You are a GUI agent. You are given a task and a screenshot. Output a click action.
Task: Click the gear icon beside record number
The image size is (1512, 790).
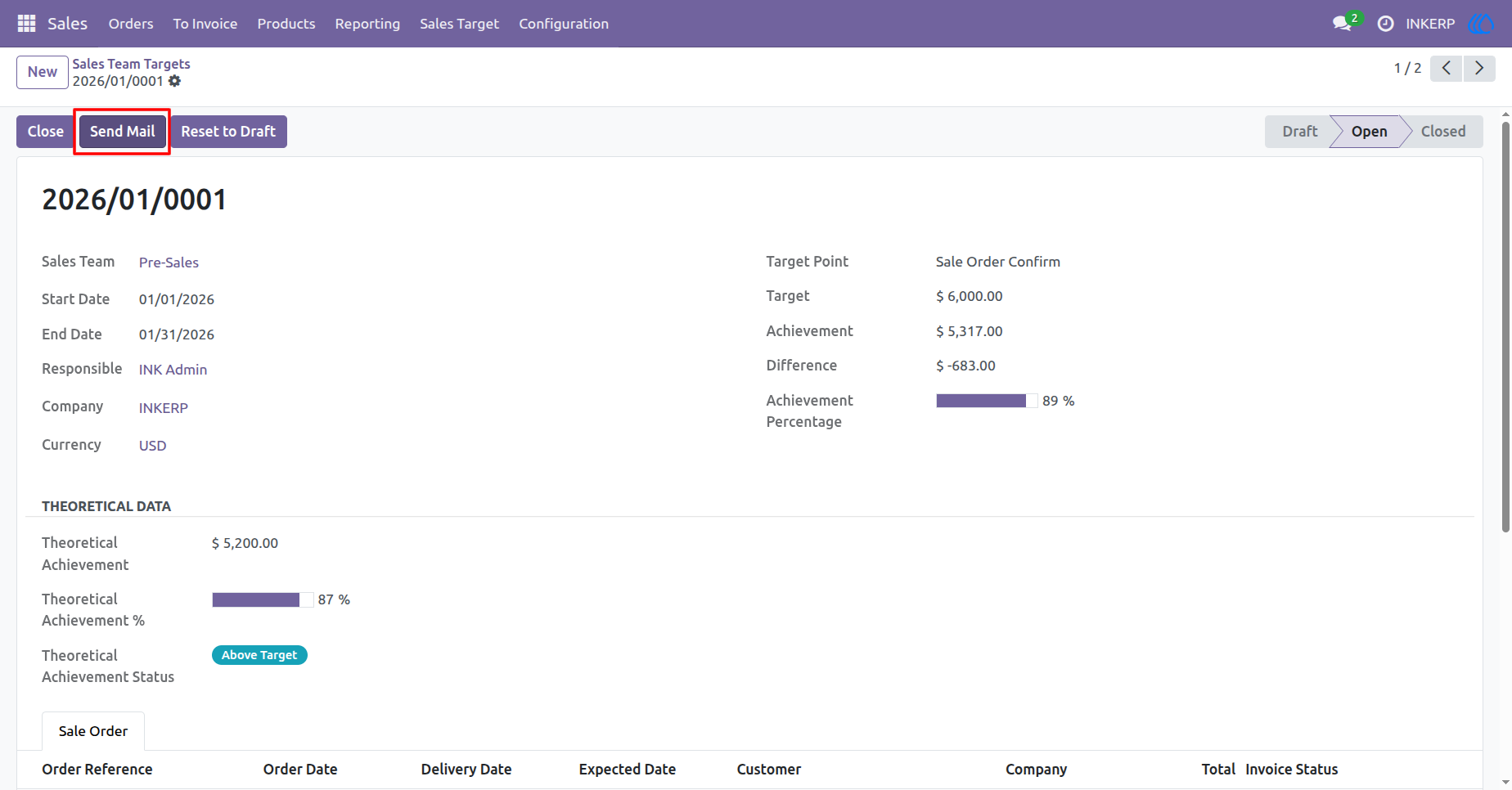(x=174, y=81)
